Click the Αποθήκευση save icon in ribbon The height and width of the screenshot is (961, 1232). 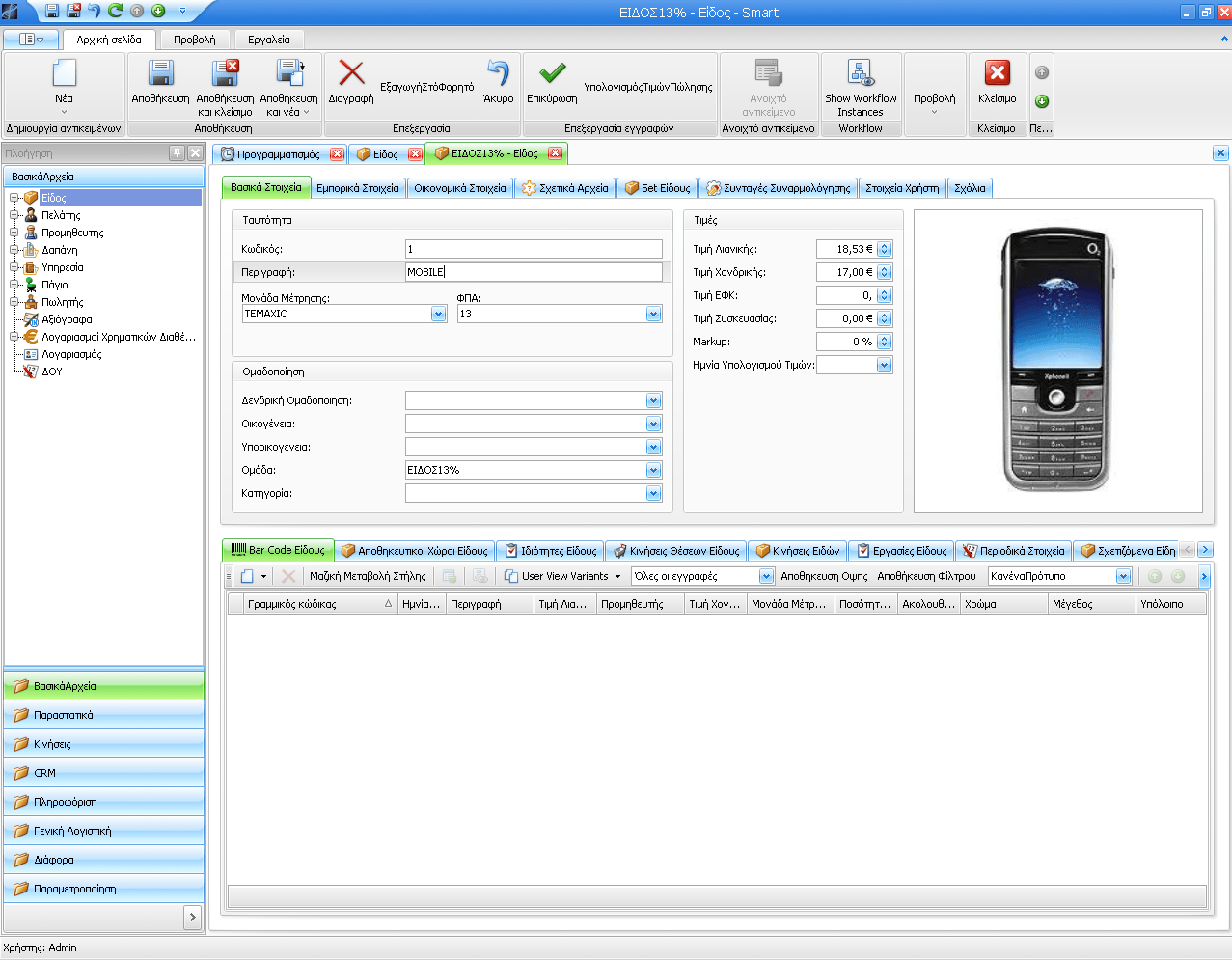[160, 74]
